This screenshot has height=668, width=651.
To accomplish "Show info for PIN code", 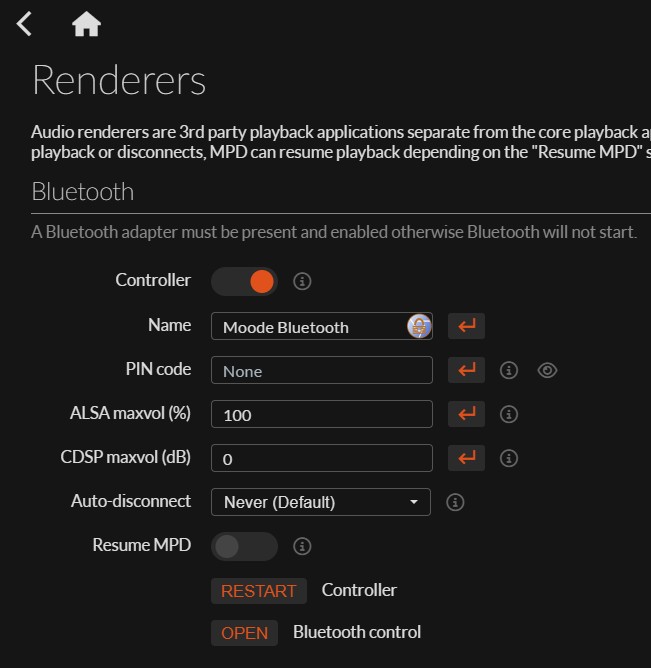I will (x=508, y=370).
